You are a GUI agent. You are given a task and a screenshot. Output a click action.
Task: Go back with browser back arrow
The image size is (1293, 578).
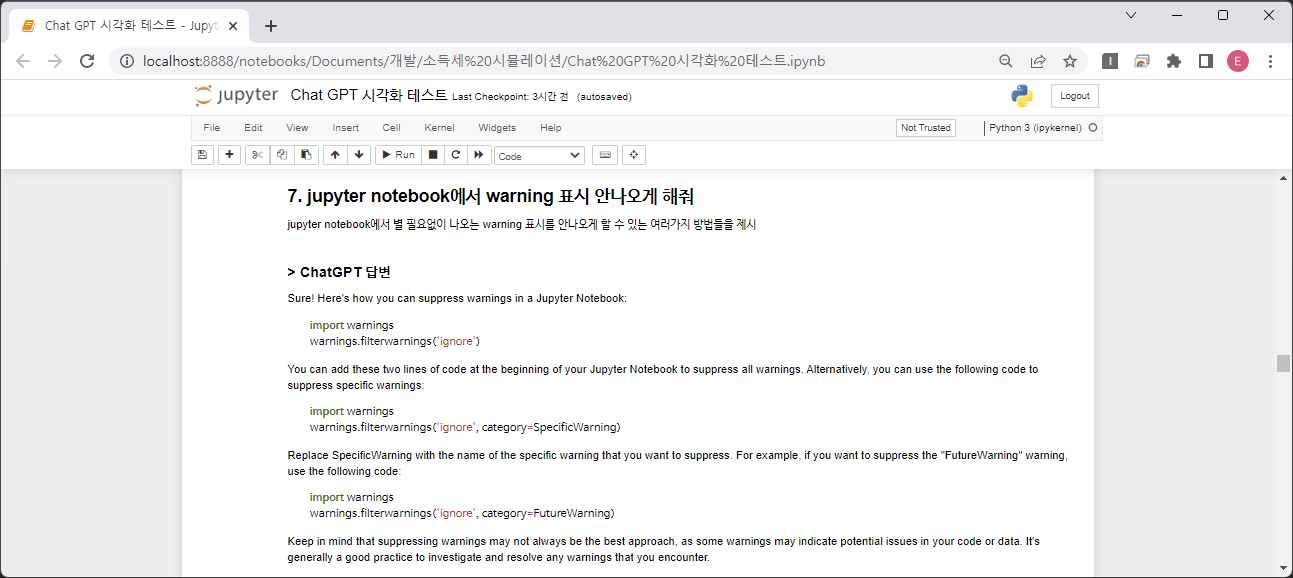23,61
